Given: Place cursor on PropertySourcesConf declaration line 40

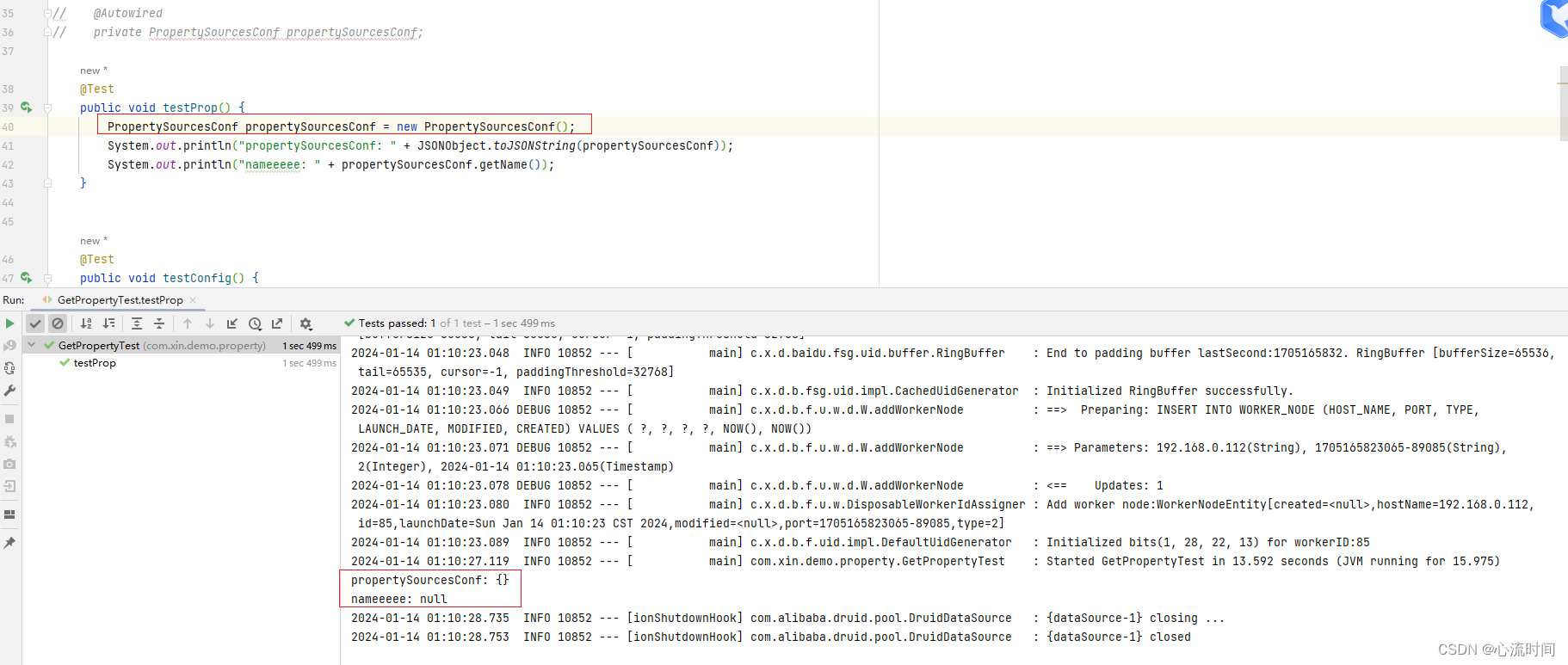Looking at the screenshot, I should pyautogui.click(x=341, y=126).
